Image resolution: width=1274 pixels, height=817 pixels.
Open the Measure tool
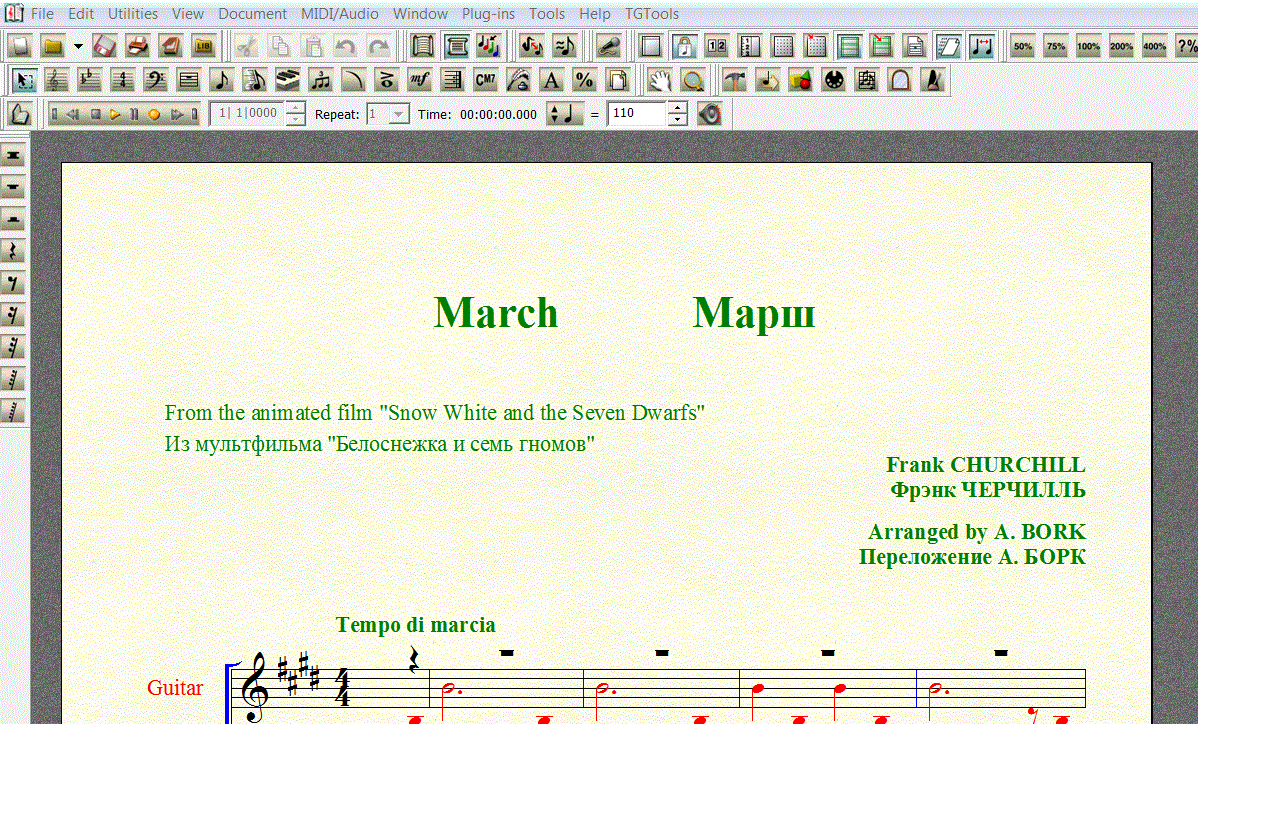(188, 80)
